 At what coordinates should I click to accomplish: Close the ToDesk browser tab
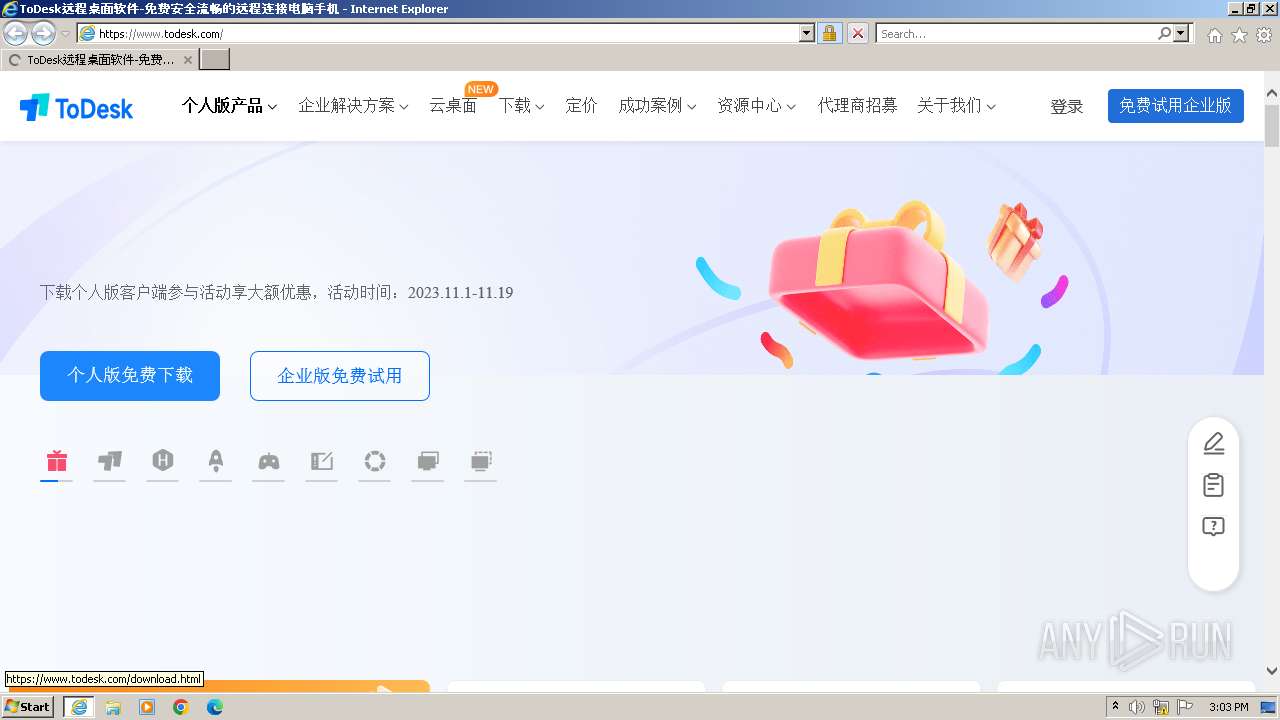[187, 60]
